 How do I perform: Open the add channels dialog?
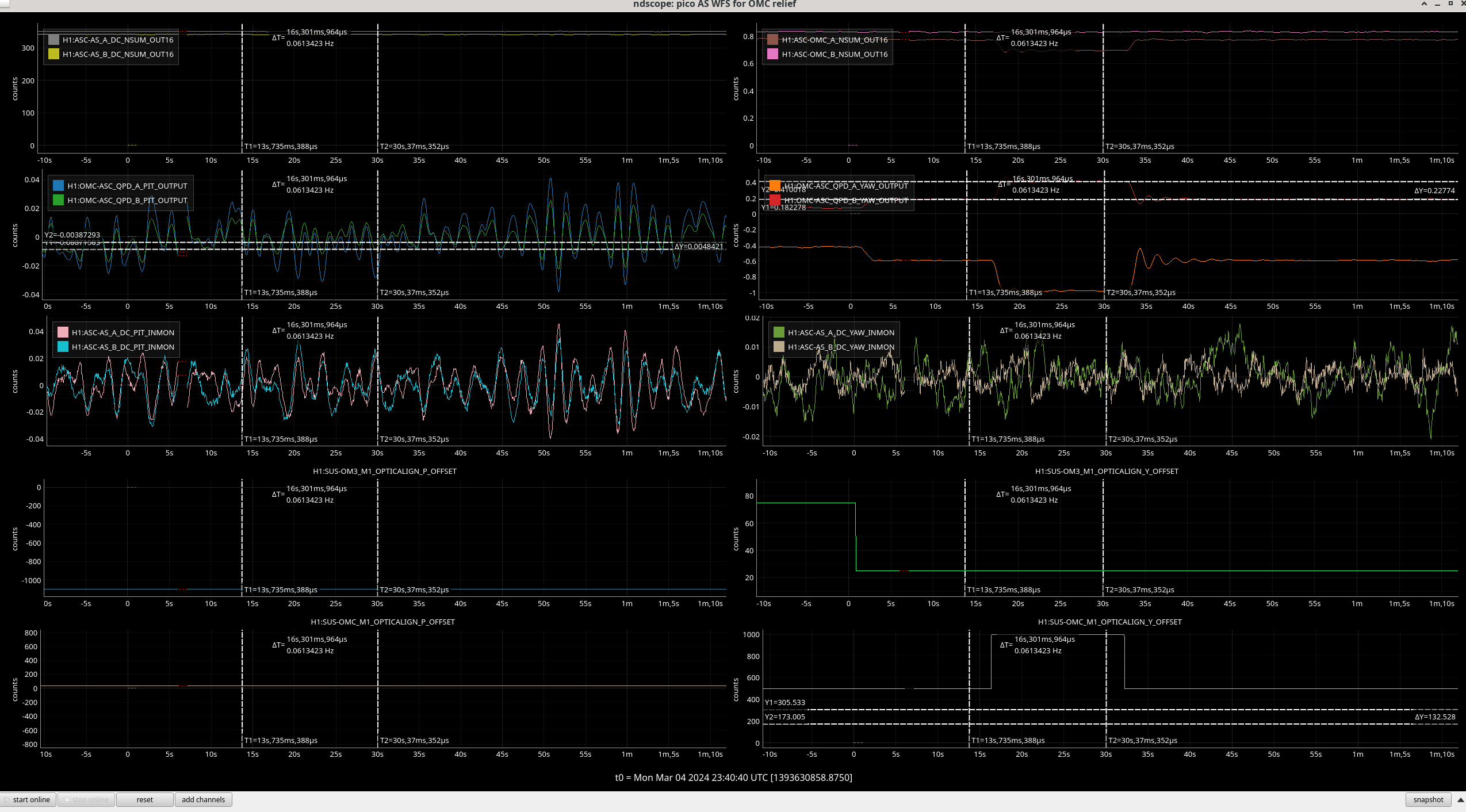[x=203, y=799]
